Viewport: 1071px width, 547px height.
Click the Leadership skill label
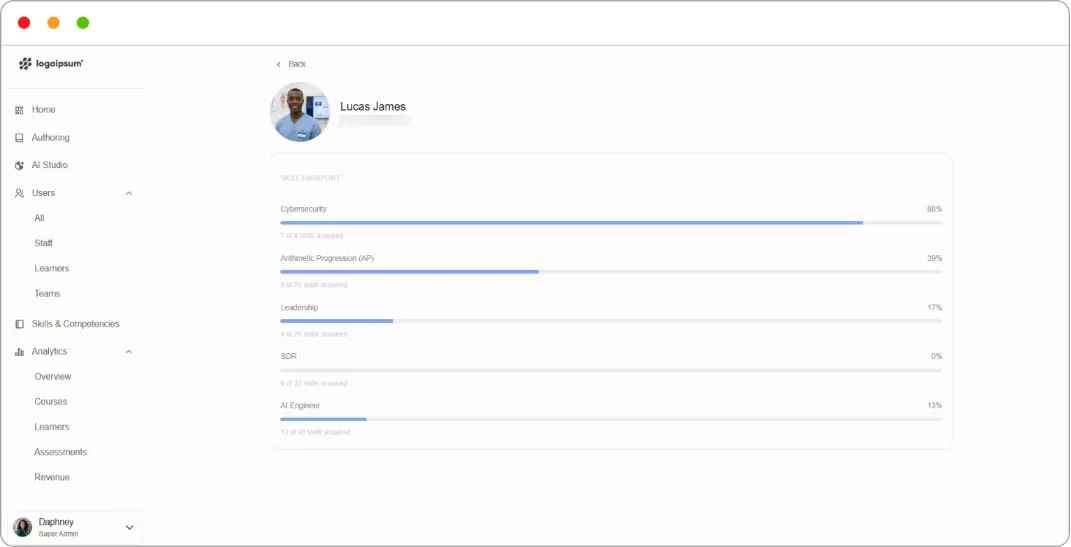tap(299, 307)
